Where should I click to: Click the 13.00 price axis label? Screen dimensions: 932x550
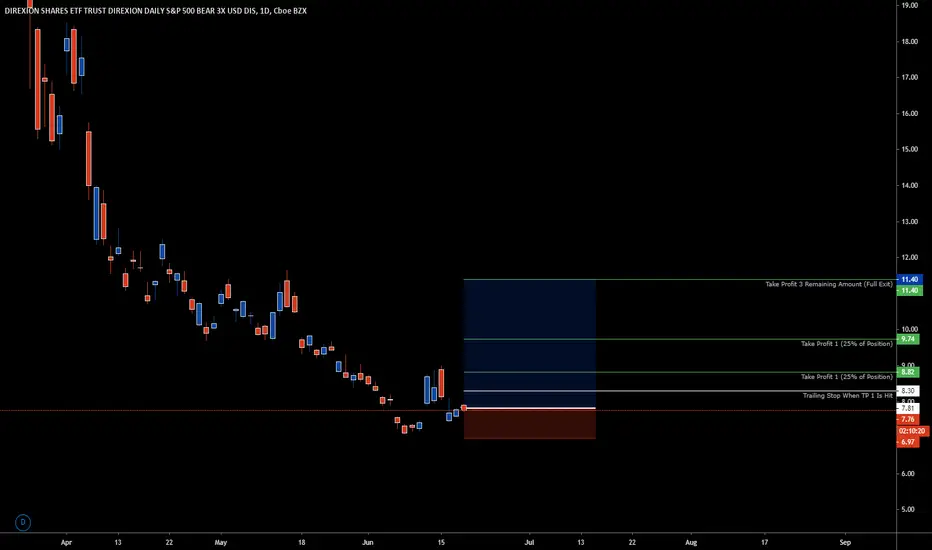(x=909, y=222)
